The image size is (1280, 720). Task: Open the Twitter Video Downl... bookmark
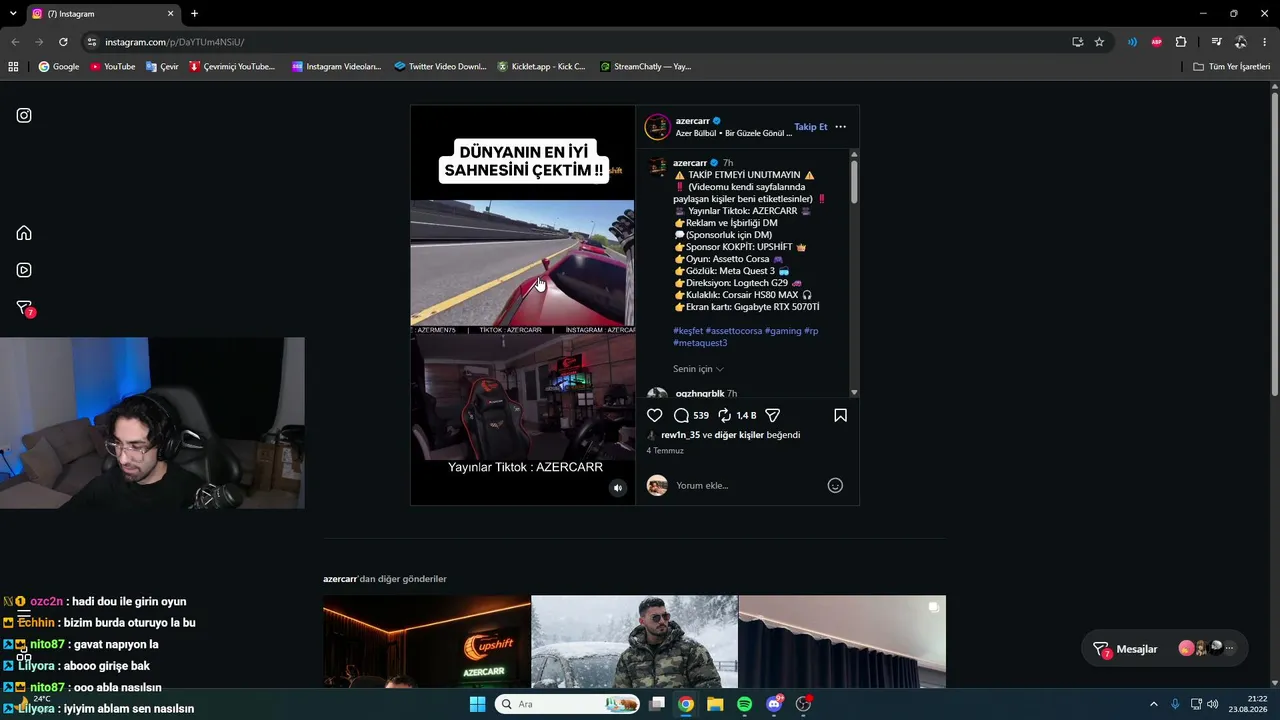point(440,67)
